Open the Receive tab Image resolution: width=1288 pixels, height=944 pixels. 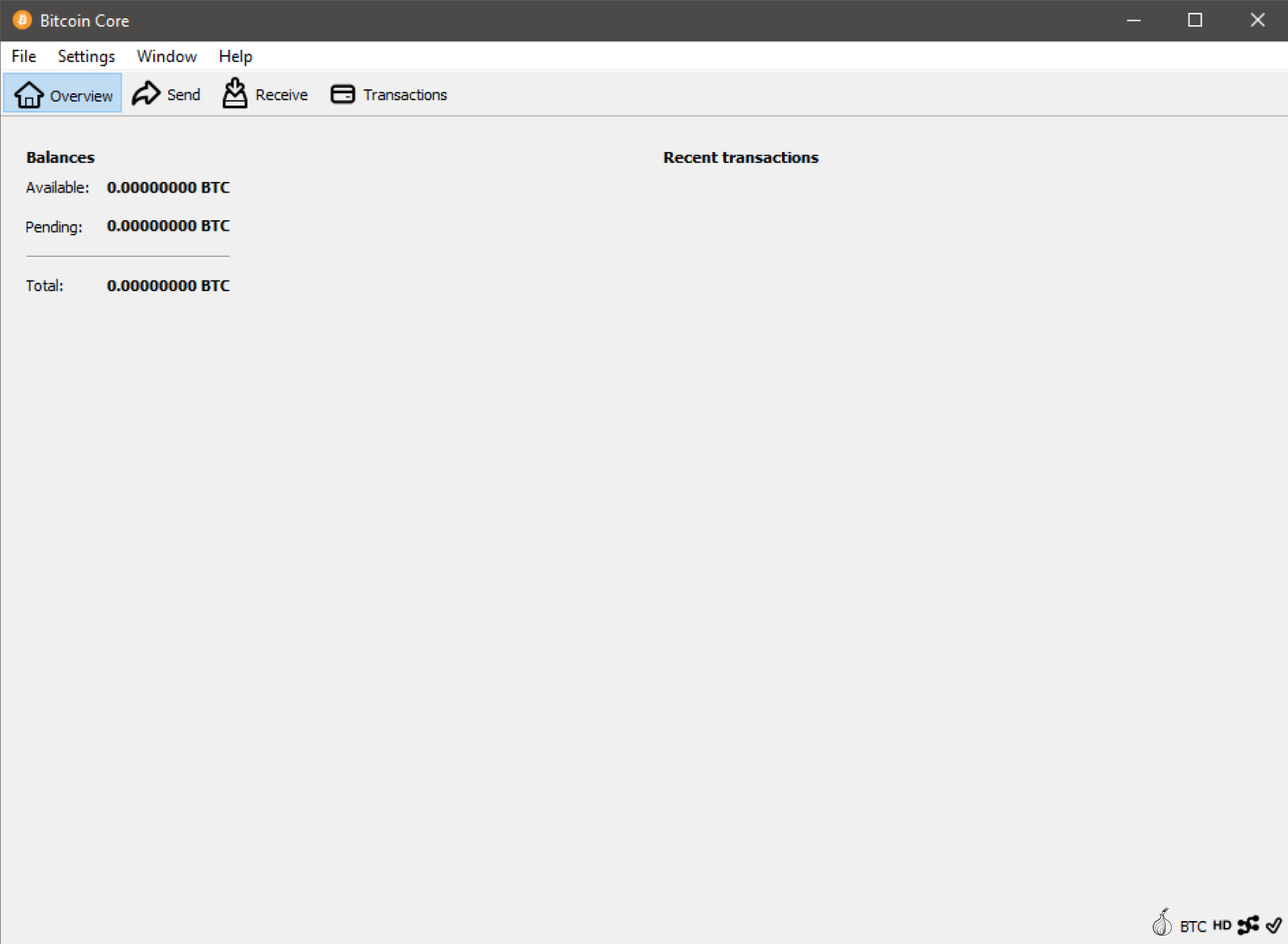tap(265, 94)
